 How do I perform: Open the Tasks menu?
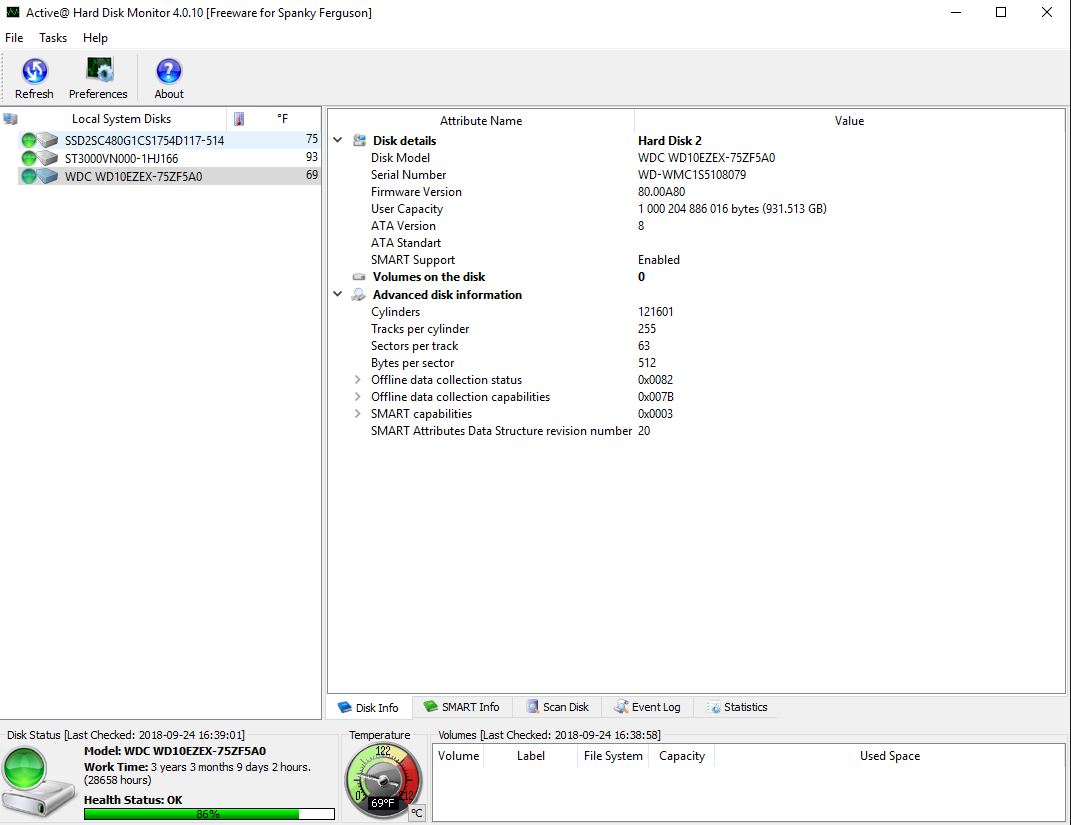coord(52,38)
